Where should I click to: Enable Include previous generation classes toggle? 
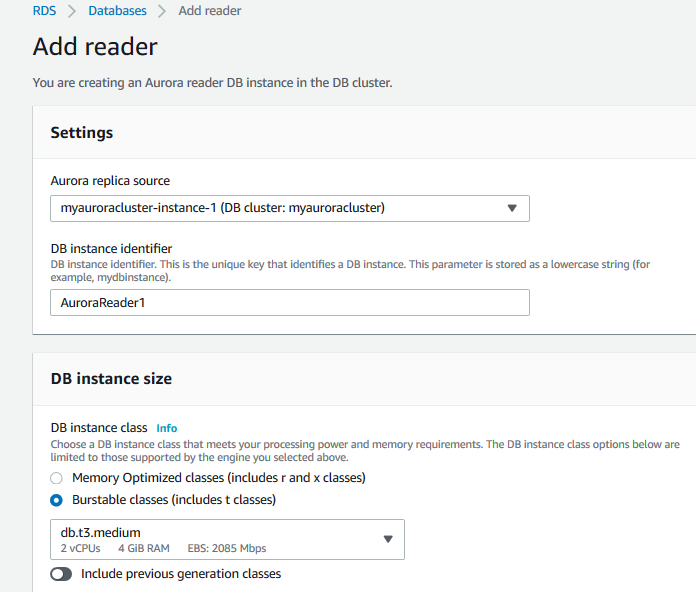[61, 574]
